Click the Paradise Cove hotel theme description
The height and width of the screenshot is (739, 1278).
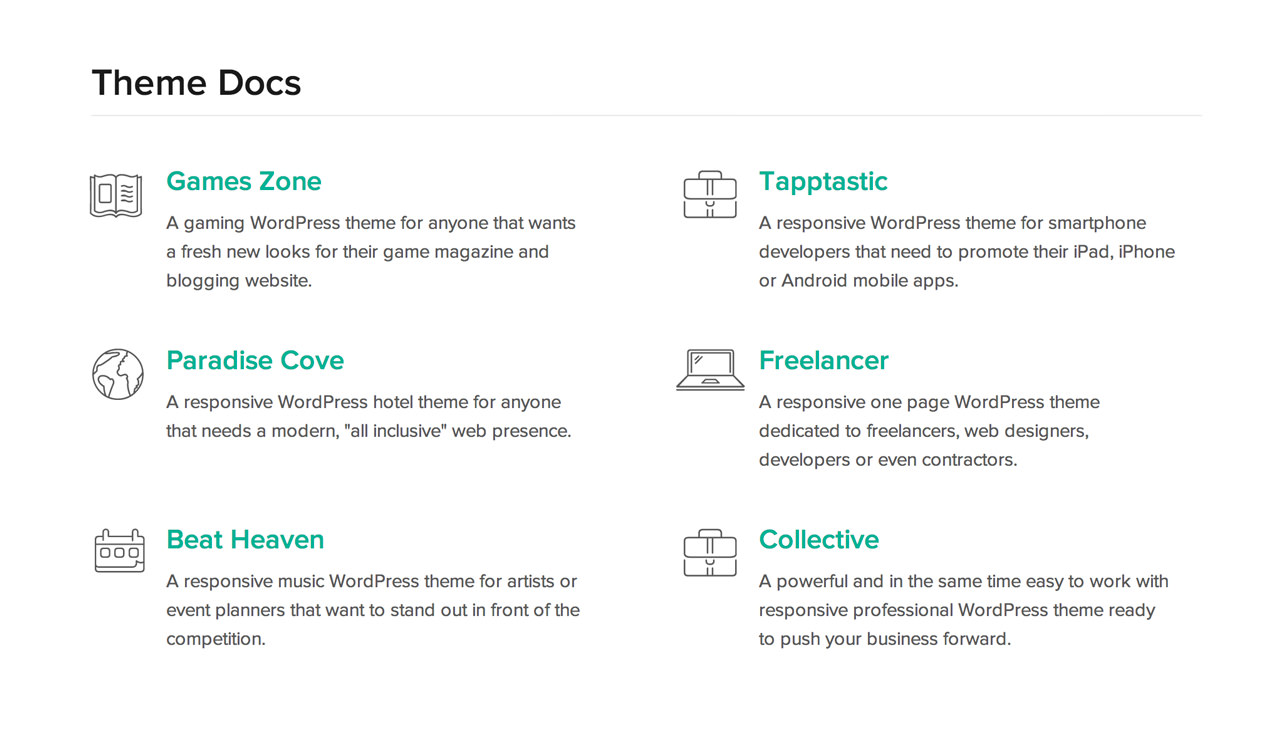(x=369, y=417)
